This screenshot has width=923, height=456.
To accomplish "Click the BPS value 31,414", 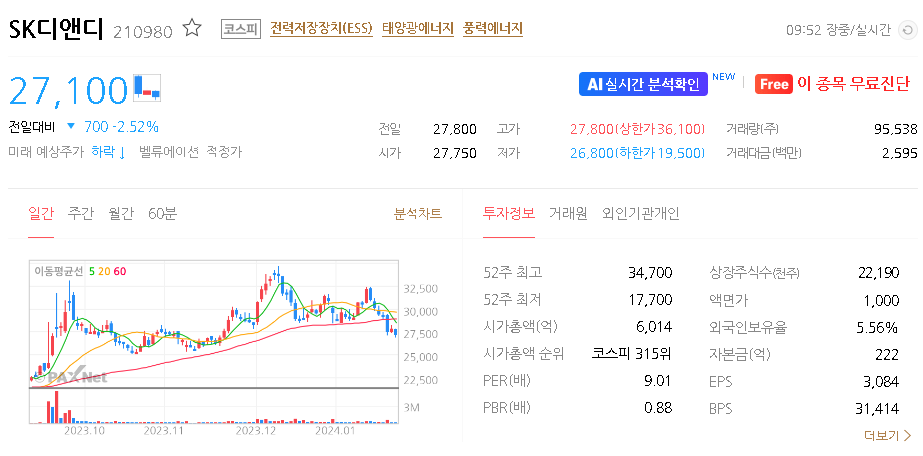I will coord(878,408).
